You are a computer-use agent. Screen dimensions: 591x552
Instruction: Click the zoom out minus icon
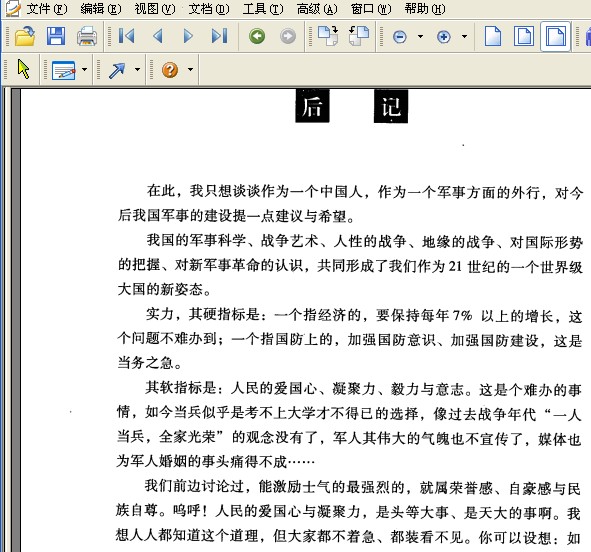(x=400, y=37)
